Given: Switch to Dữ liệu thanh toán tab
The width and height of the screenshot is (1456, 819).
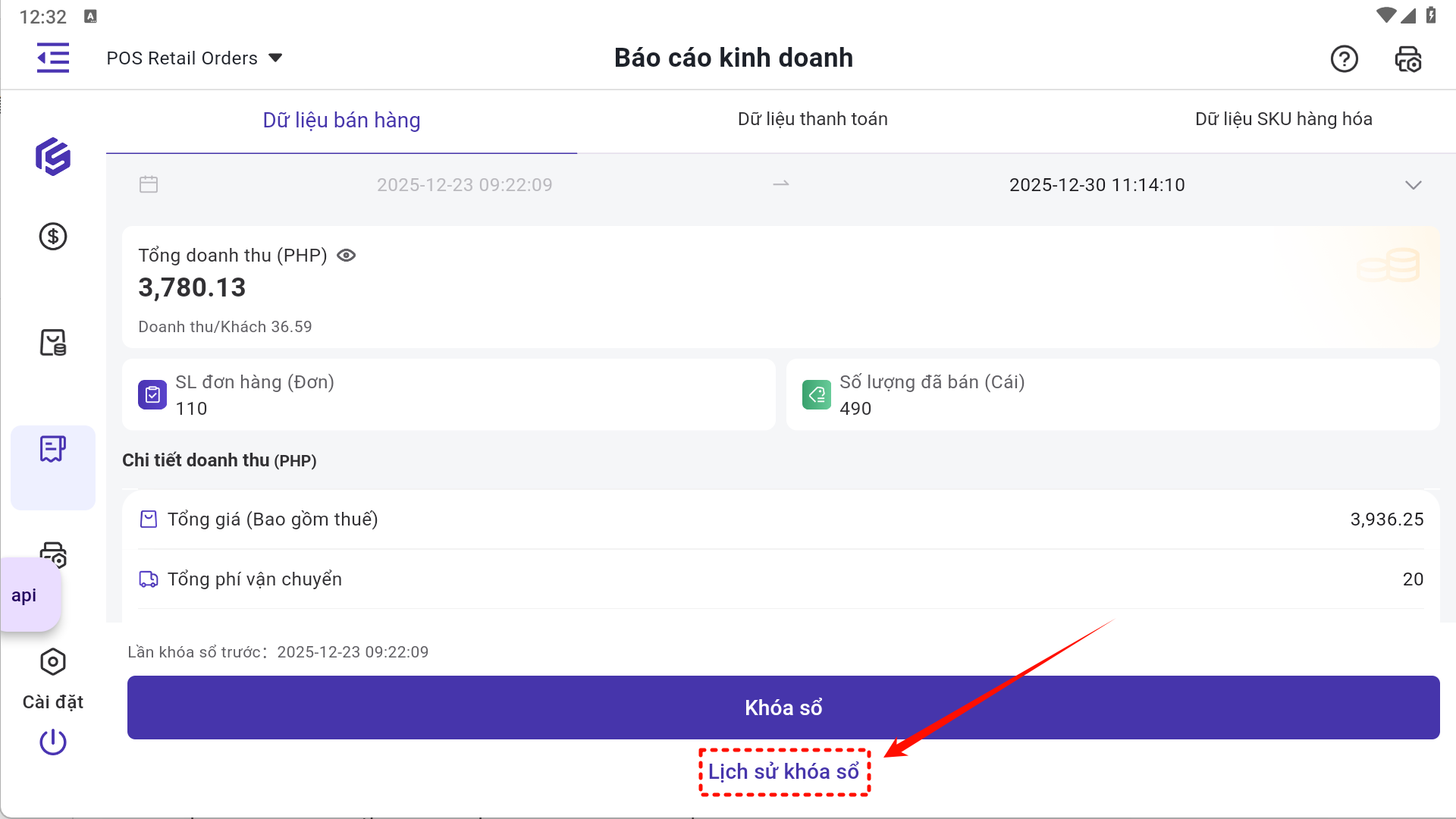Looking at the screenshot, I should pos(812,119).
